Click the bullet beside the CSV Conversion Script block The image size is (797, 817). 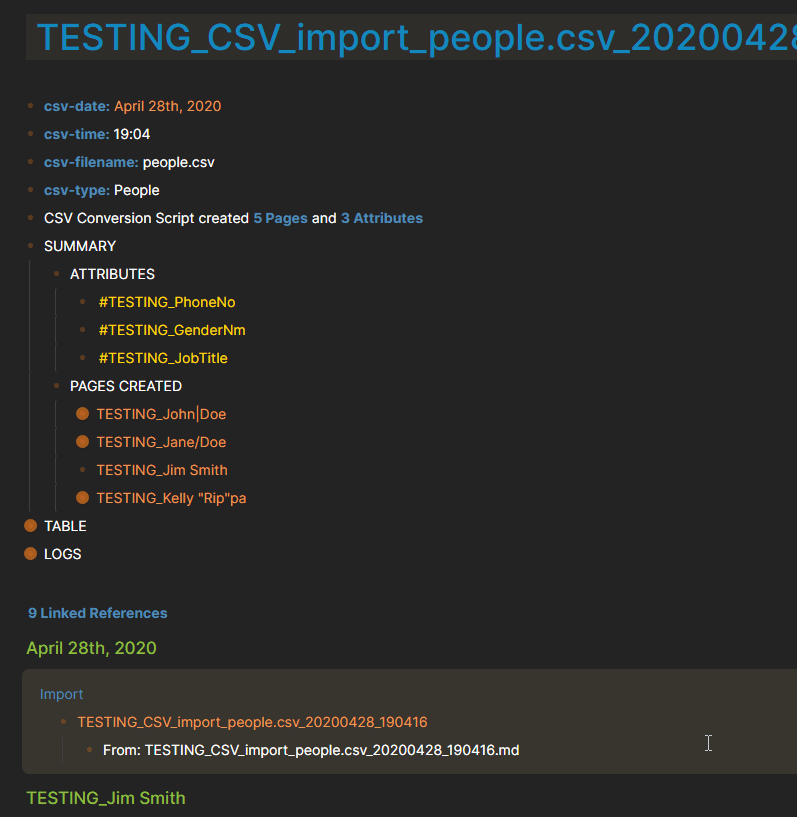pos(31,218)
